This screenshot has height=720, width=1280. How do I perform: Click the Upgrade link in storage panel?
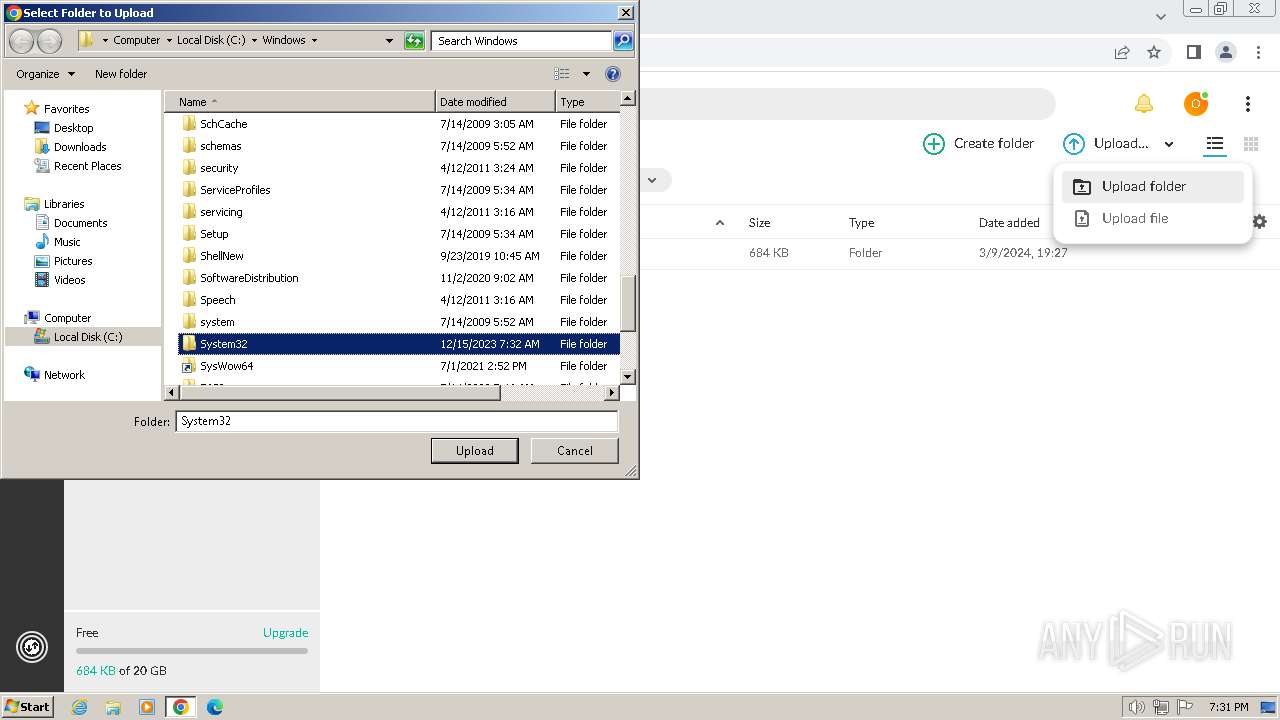[x=285, y=633]
